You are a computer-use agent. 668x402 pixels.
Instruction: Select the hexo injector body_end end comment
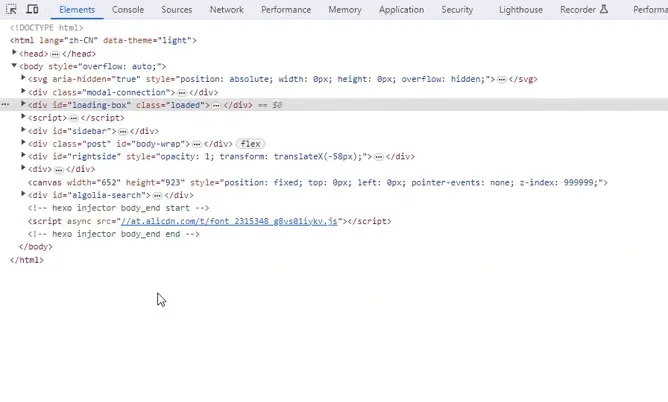(x=114, y=234)
